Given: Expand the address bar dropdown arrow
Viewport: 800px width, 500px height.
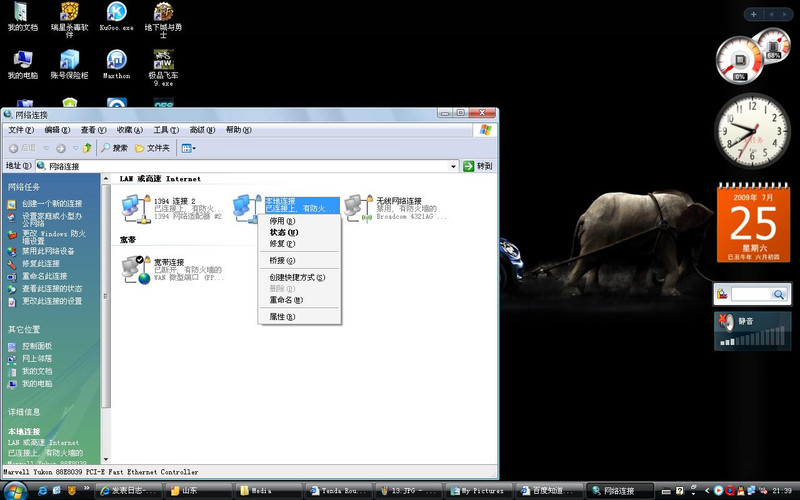Looking at the screenshot, I should 453,166.
